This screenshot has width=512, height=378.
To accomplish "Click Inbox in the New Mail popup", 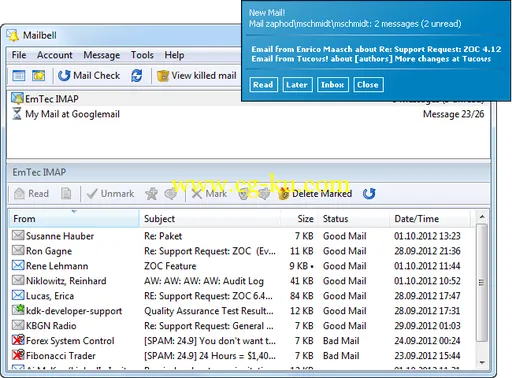I will tap(333, 85).
